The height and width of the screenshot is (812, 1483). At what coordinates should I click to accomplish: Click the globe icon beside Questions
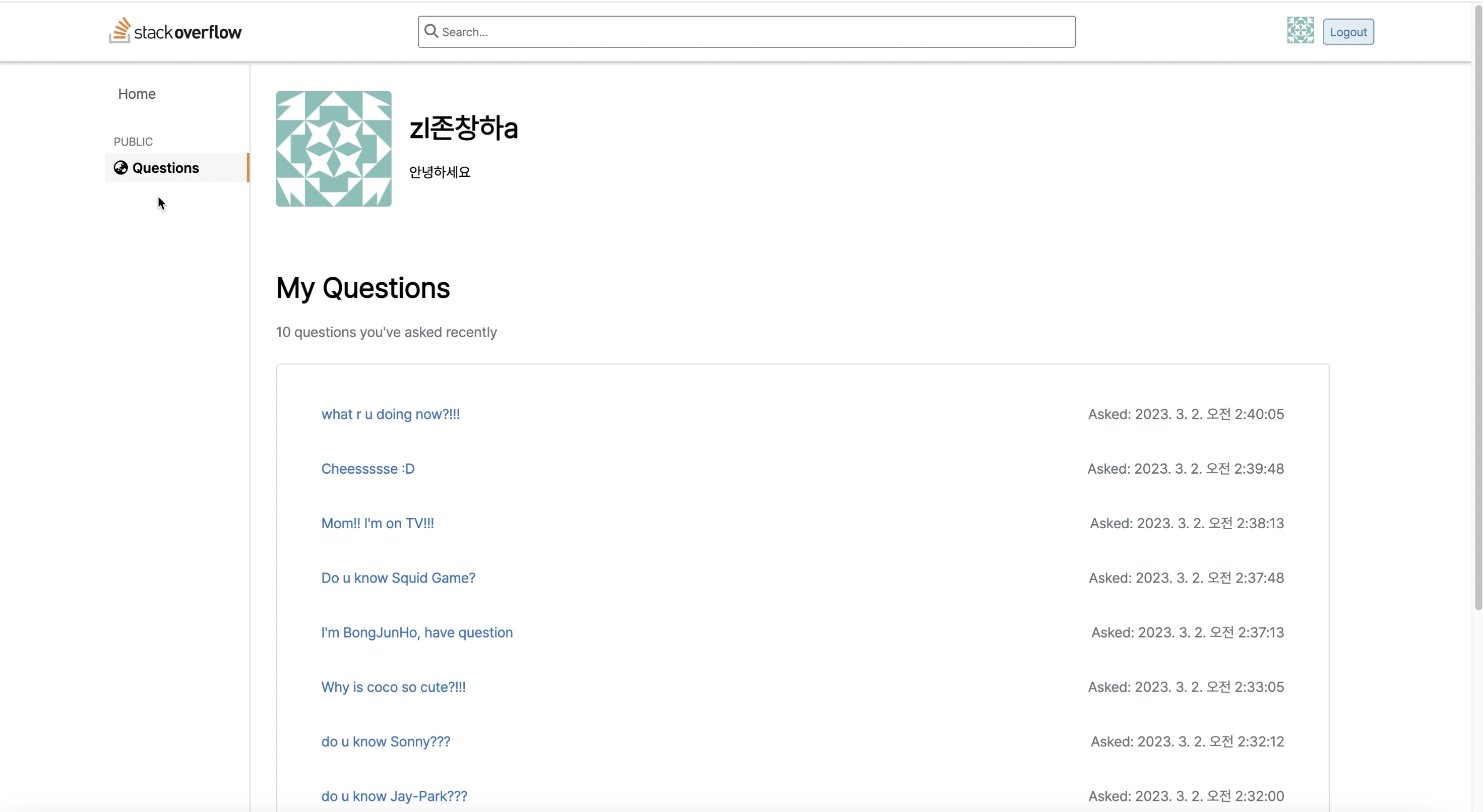click(120, 167)
